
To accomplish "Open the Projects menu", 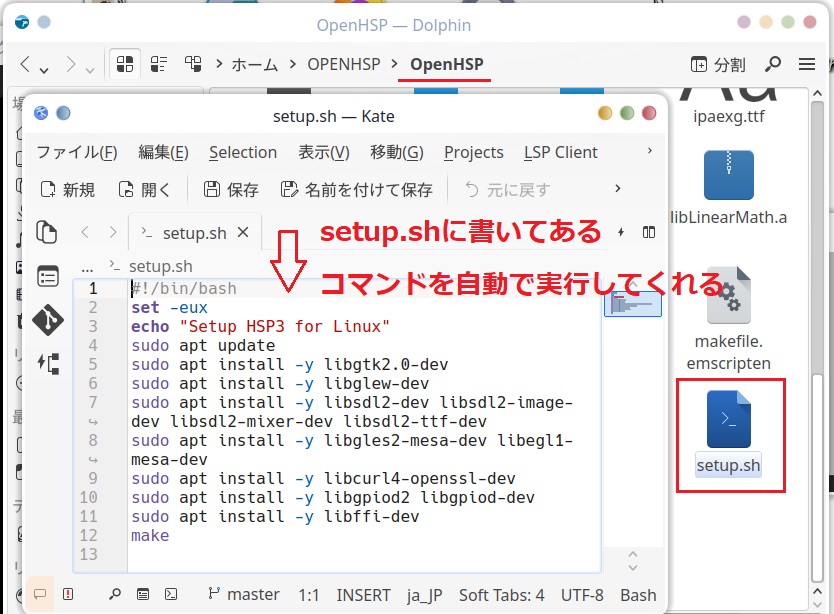I will pyautogui.click(x=473, y=152).
